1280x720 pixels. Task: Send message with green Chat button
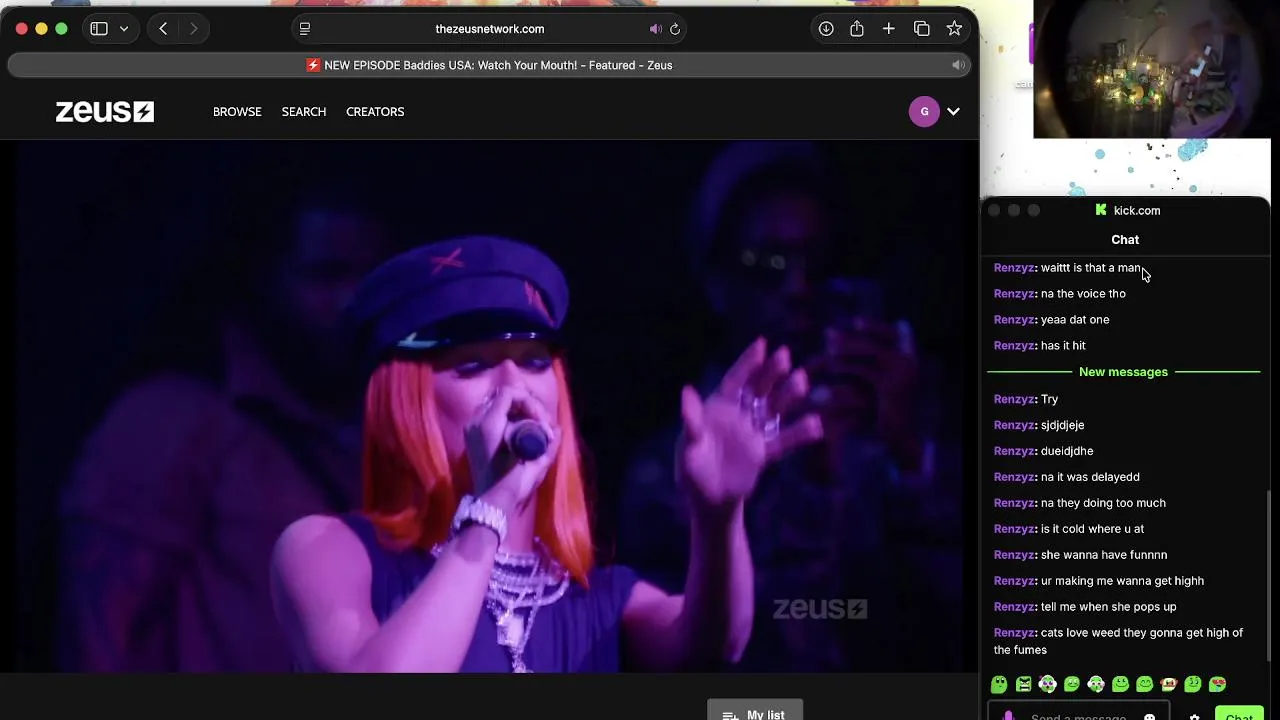[x=1239, y=715]
